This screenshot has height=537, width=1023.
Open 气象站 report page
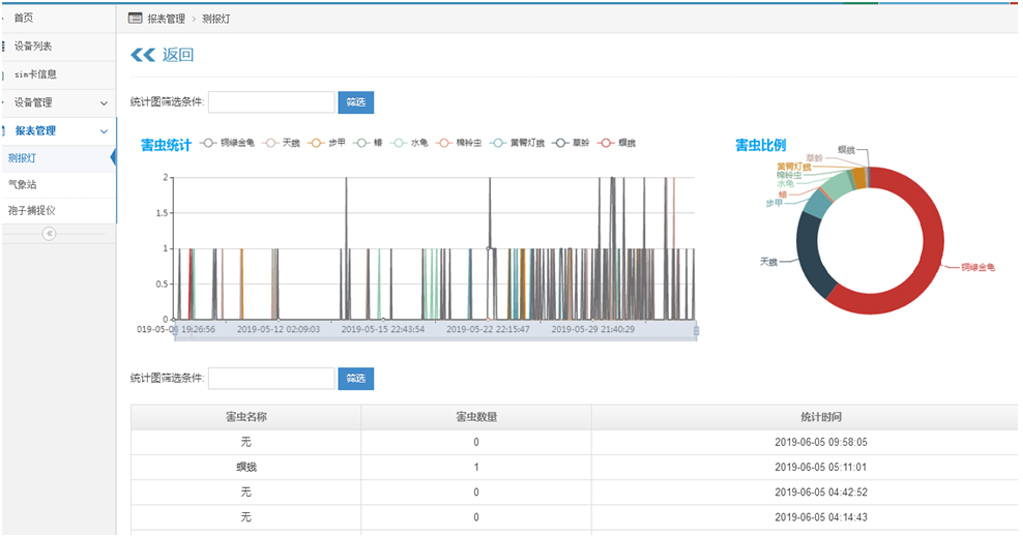coord(24,185)
